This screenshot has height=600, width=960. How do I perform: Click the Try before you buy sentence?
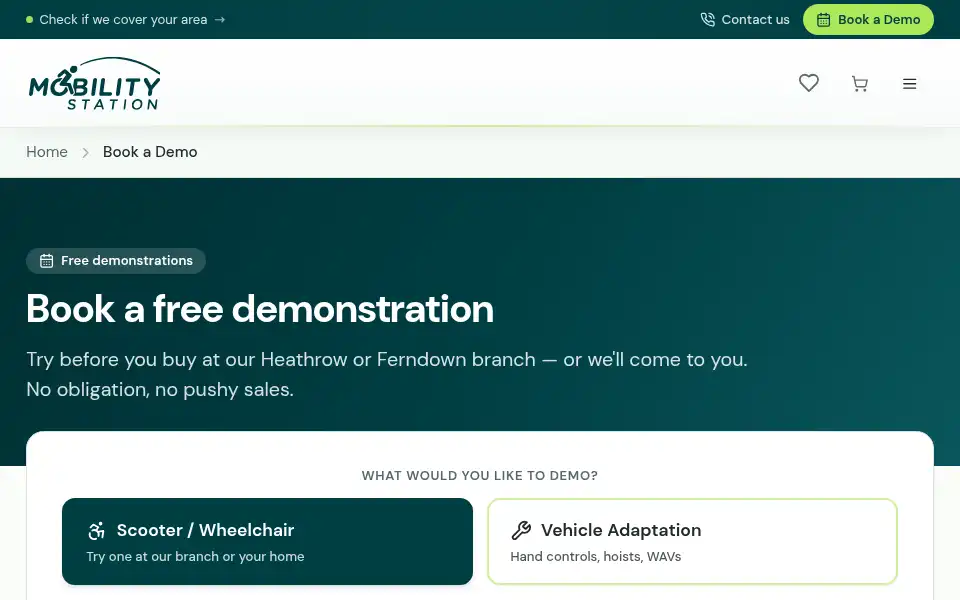(x=387, y=359)
